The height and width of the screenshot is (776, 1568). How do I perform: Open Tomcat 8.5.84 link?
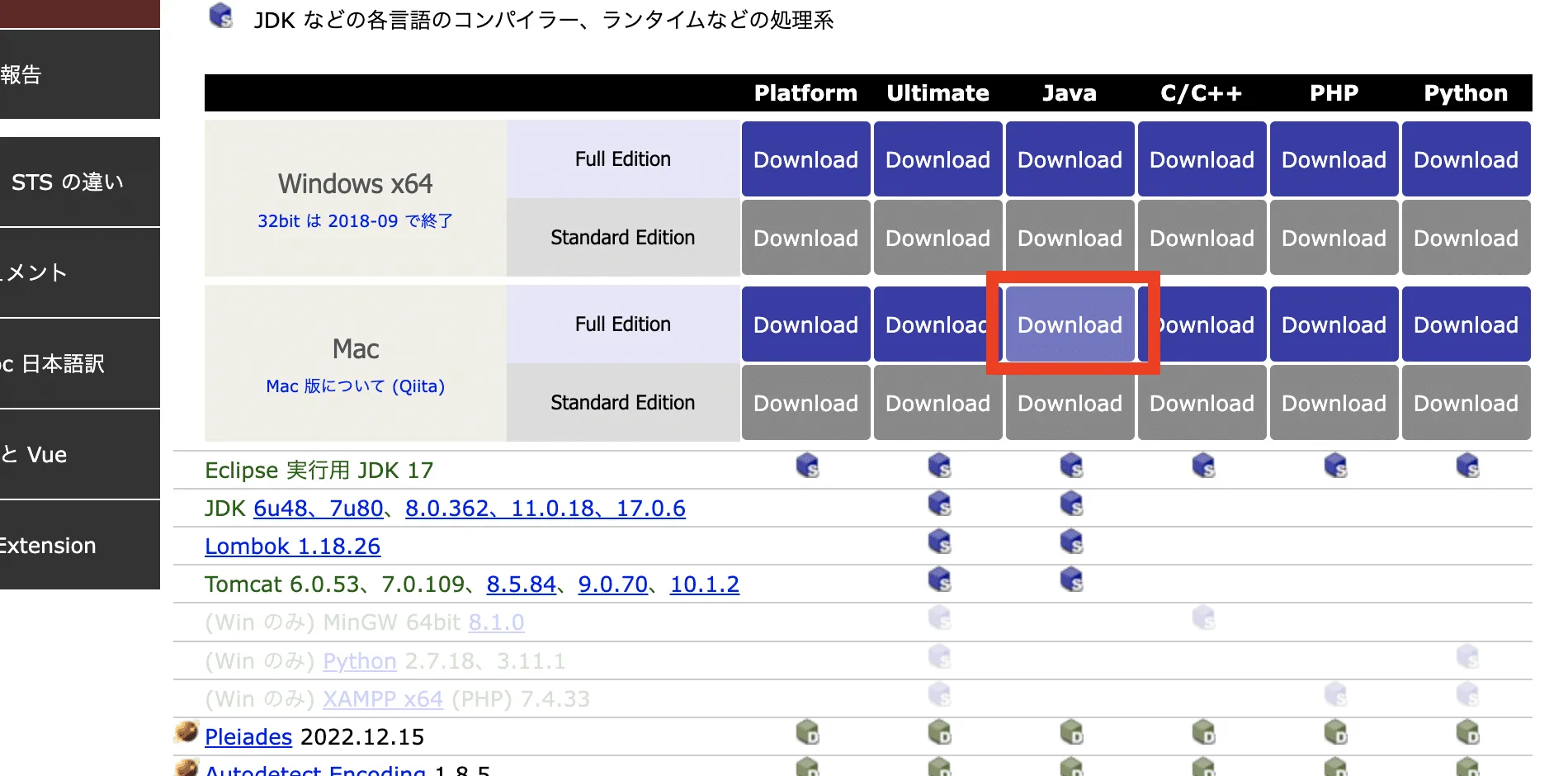(521, 584)
